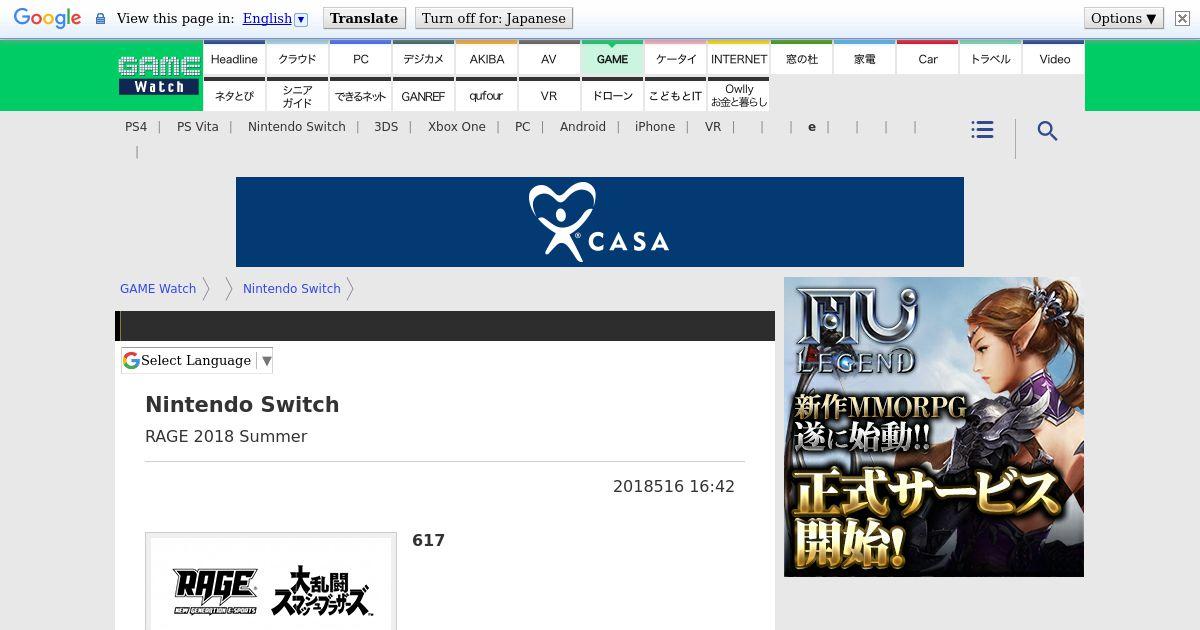The height and width of the screenshot is (630, 1200).
Task: Select the GAME tab
Action: pos(612,59)
